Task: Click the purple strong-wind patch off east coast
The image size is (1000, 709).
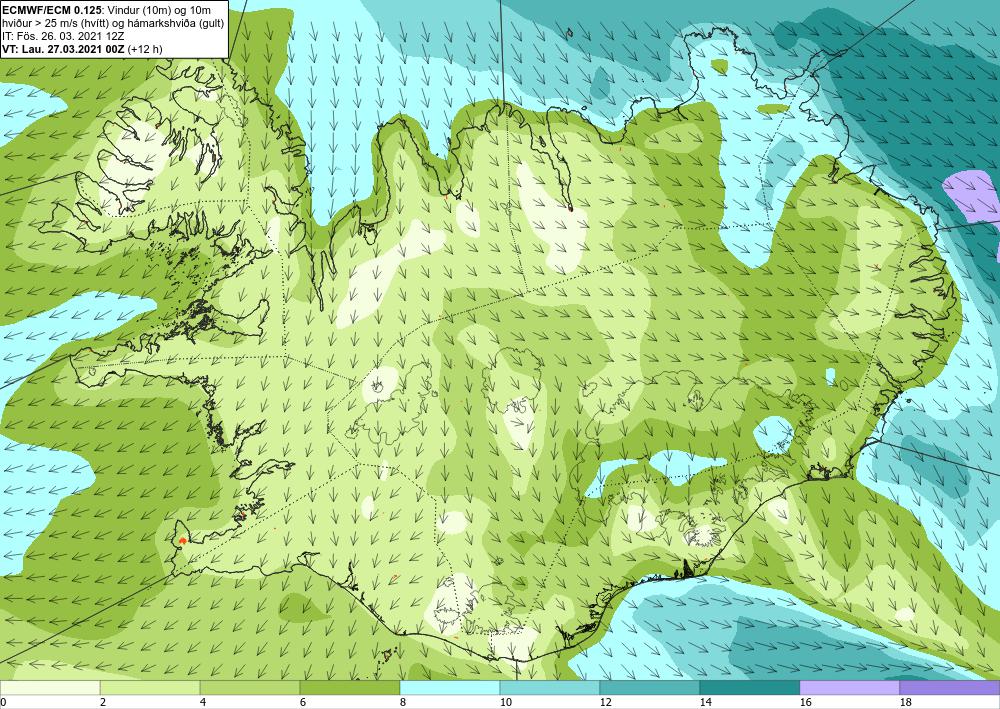Action: click(972, 196)
